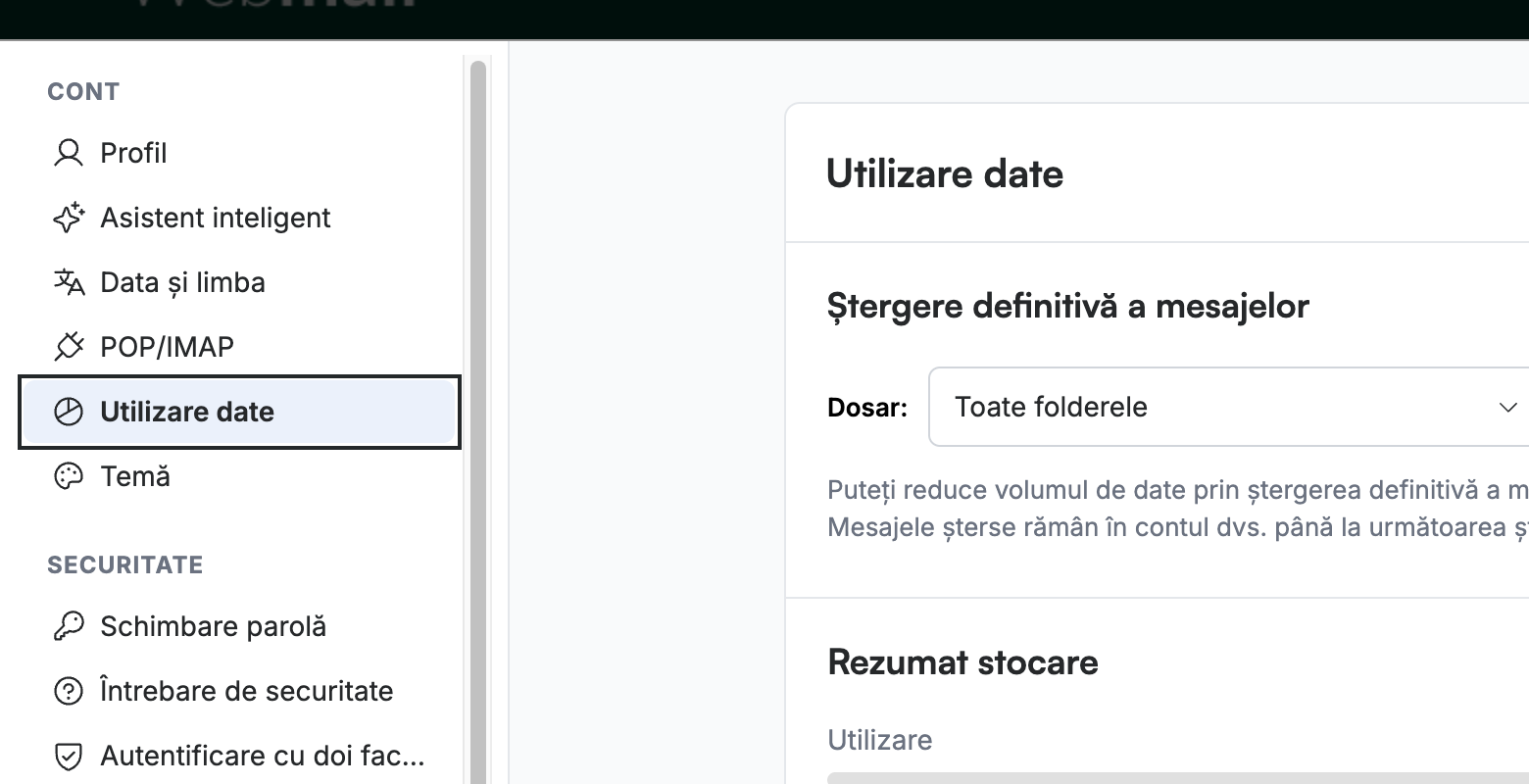Click the SECURITATE section header
Image resolution: width=1529 pixels, height=784 pixels.
[x=125, y=565]
